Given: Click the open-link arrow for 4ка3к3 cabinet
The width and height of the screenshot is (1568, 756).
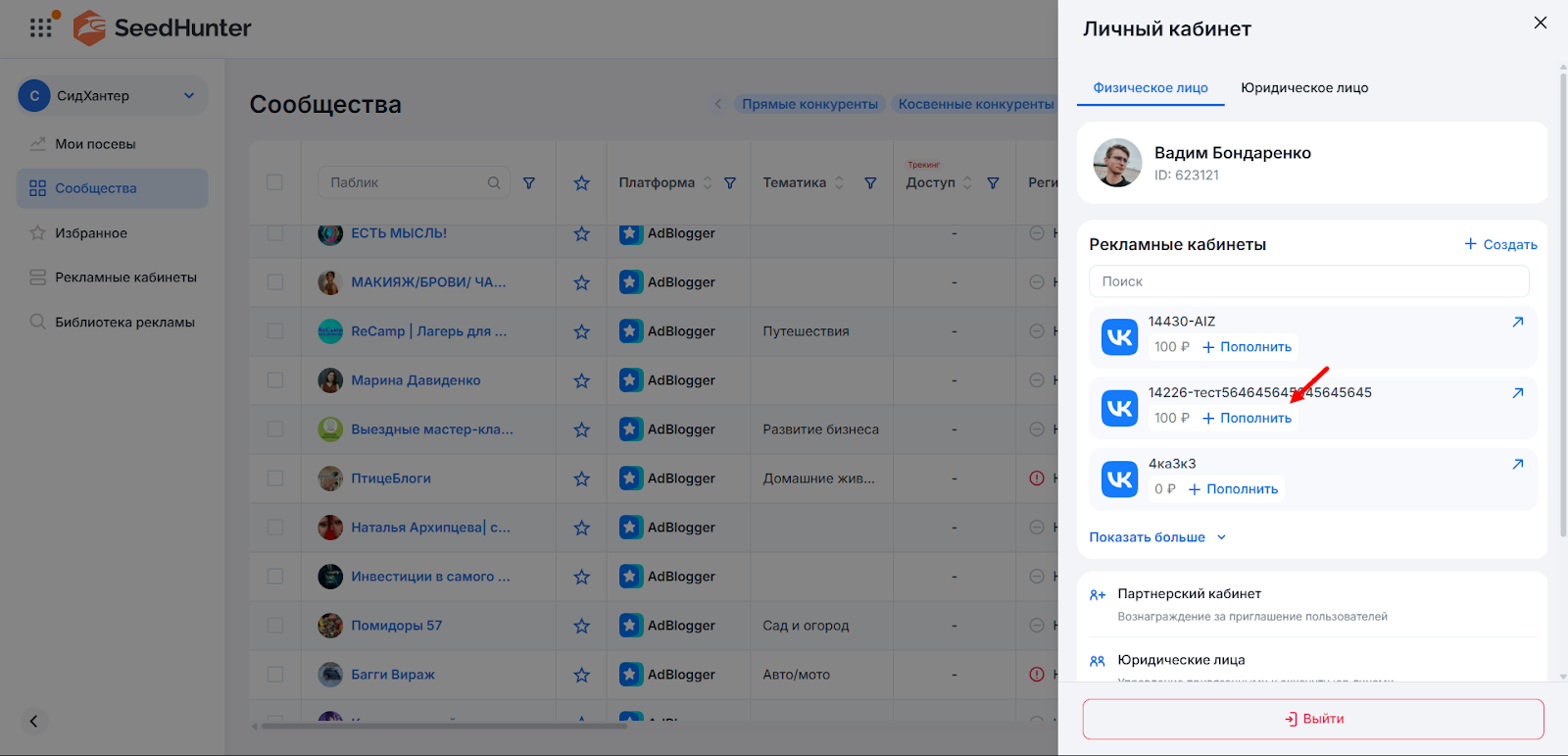Looking at the screenshot, I should 1517,464.
